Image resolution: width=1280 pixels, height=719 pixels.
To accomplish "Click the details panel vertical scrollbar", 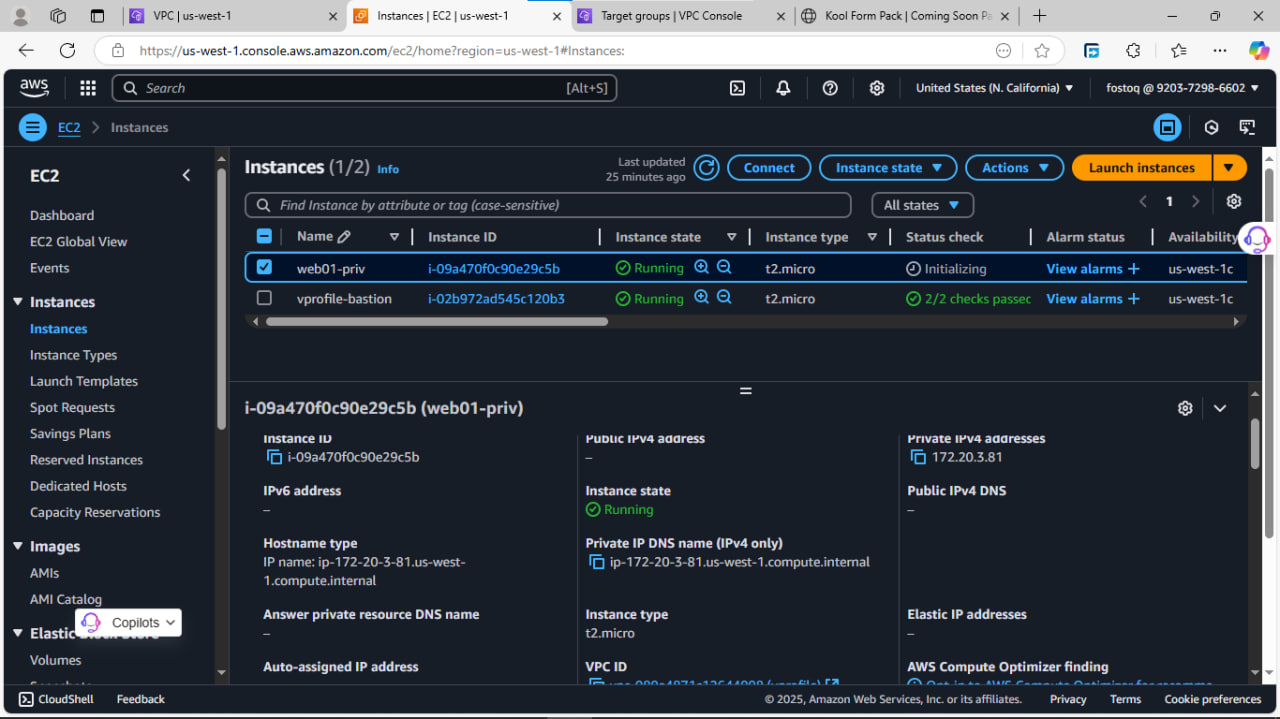I will pos(1255,445).
